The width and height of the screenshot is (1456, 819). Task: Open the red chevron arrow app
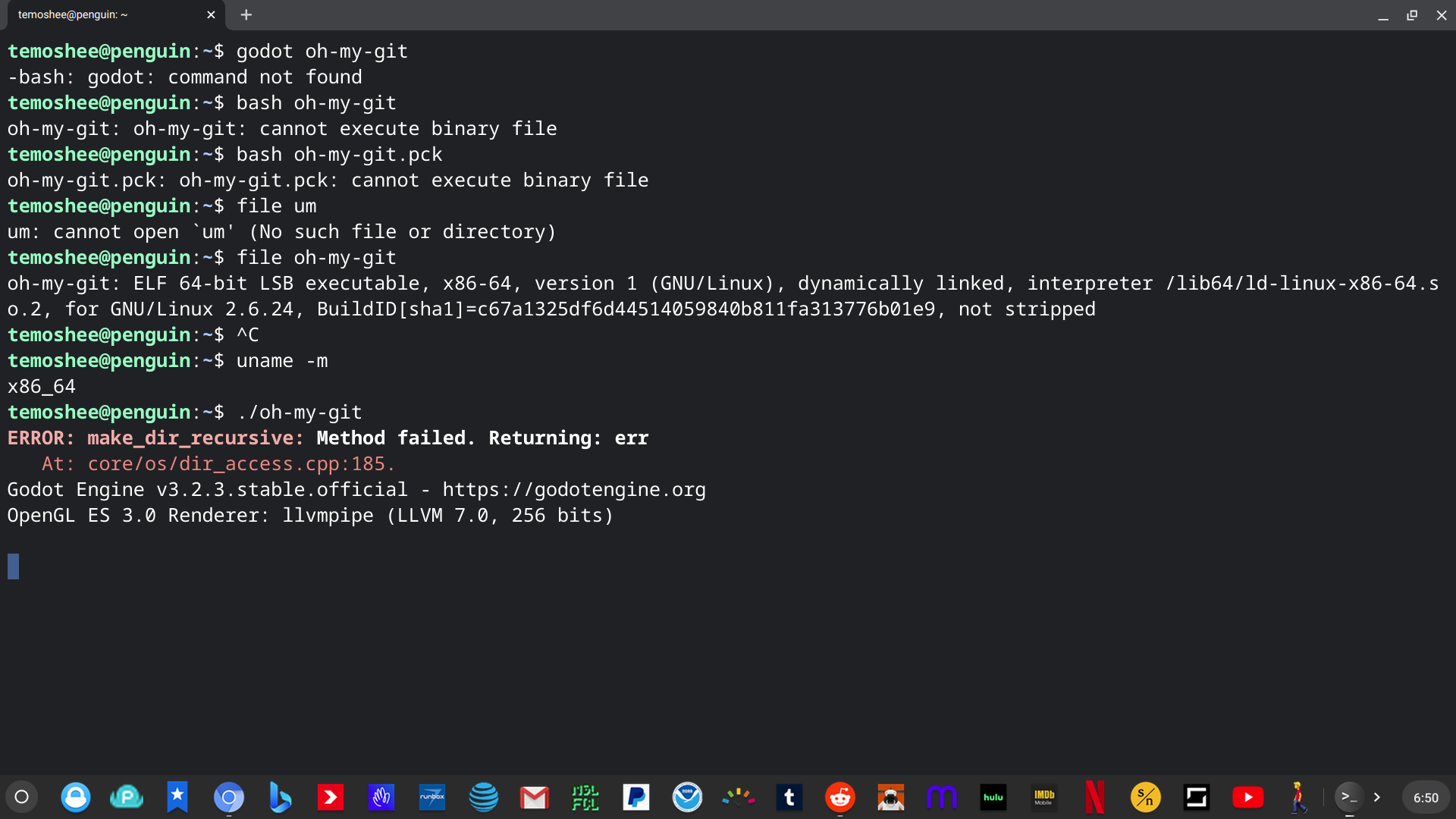tap(331, 797)
